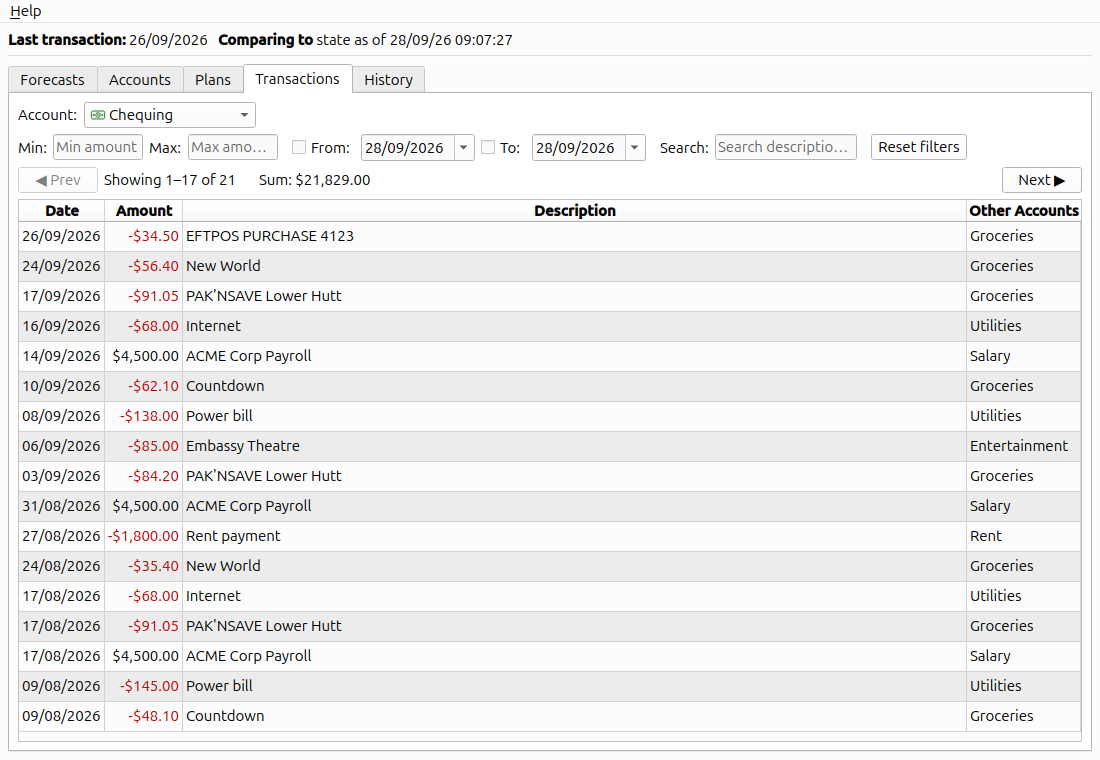Focus the Max amount field
Image resolution: width=1100 pixels, height=760 pixels.
pos(232,147)
